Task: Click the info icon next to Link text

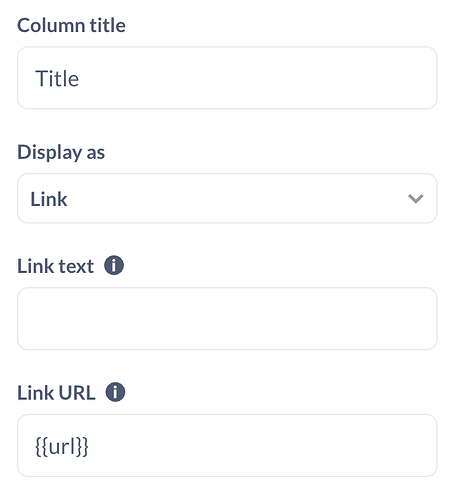Action: click(x=114, y=265)
